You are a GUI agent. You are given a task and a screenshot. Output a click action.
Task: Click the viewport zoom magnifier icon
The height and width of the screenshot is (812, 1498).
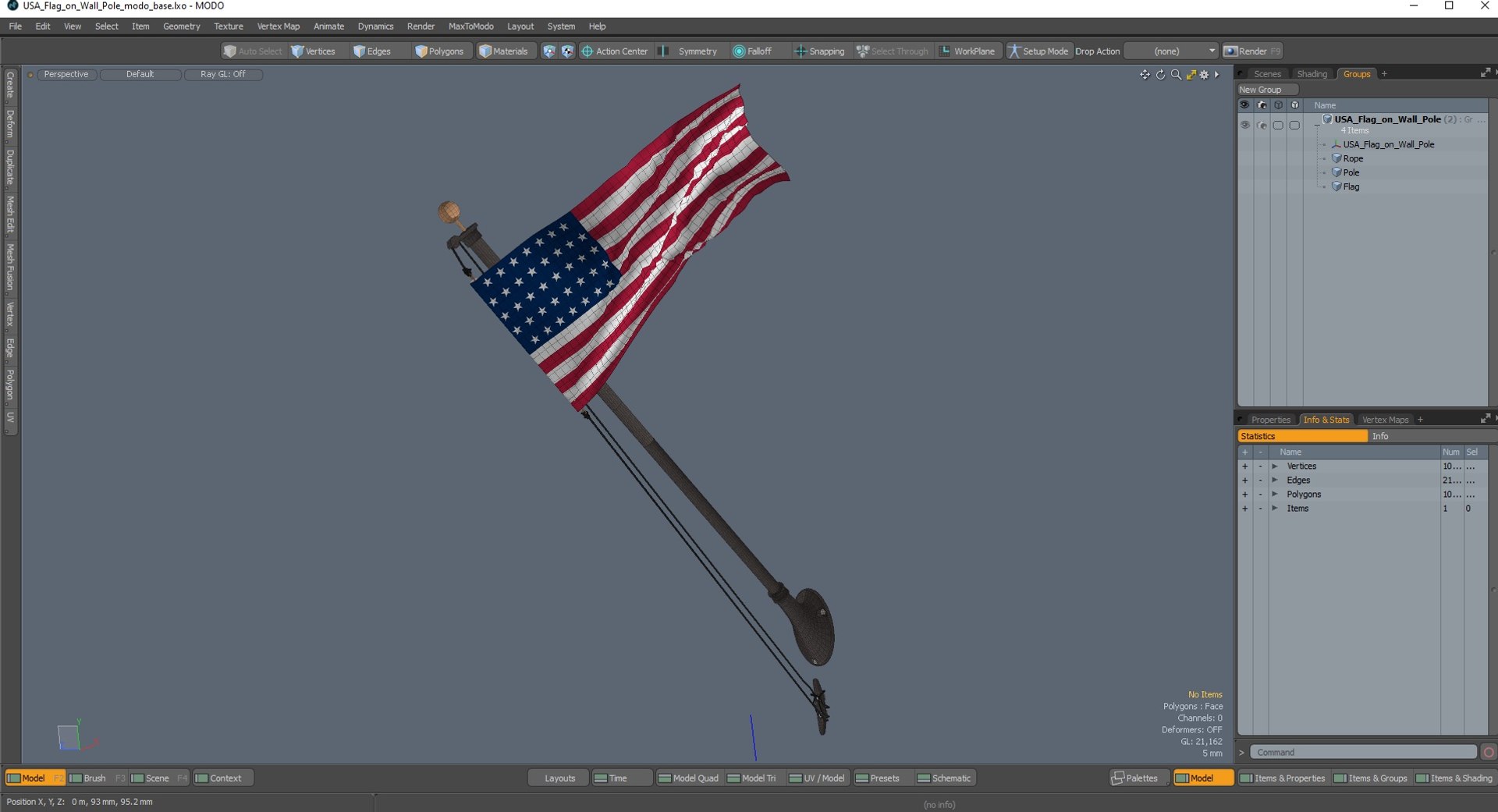click(1176, 75)
